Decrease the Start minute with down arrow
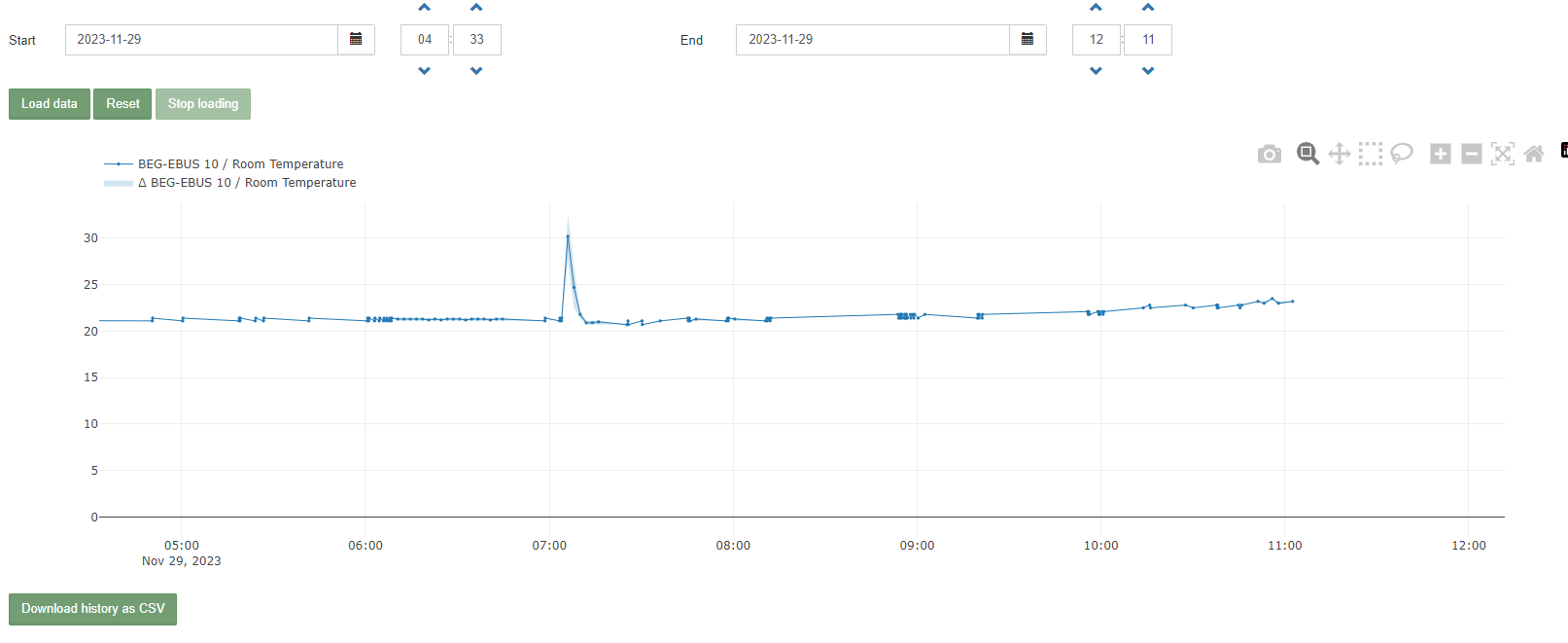1568x643 pixels. tap(476, 71)
